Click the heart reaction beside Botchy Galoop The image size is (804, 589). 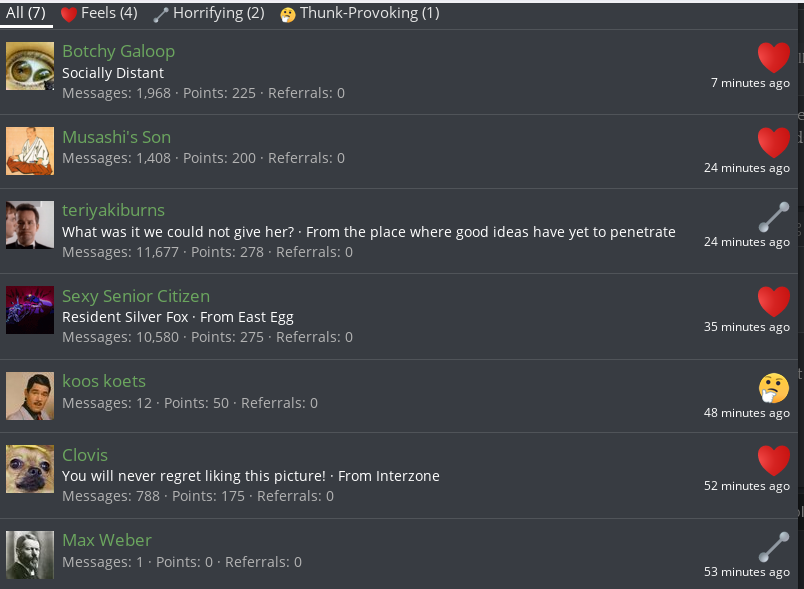click(x=773, y=57)
